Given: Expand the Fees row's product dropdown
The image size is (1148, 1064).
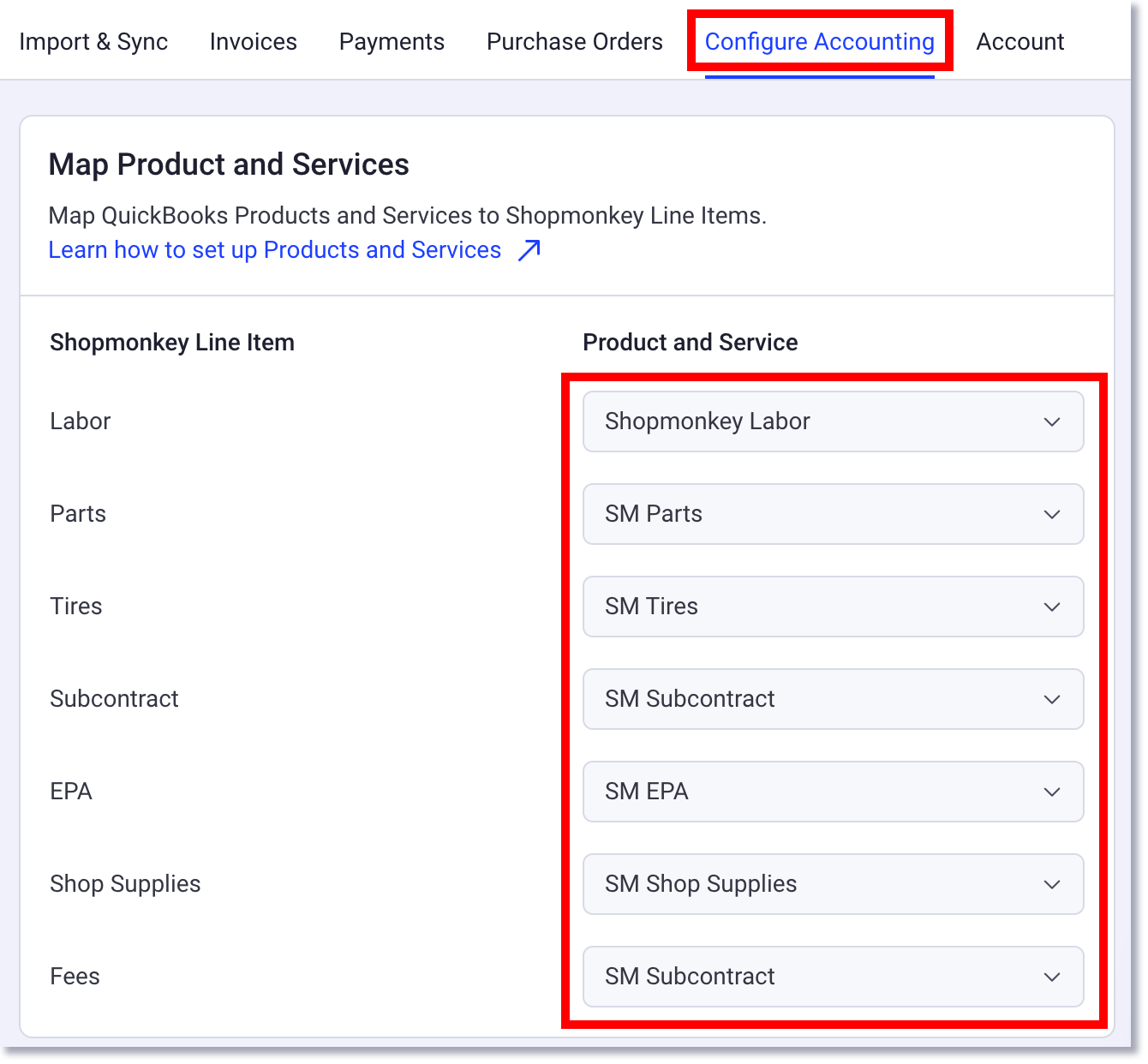Looking at the screenshot, I should point(834,977).
